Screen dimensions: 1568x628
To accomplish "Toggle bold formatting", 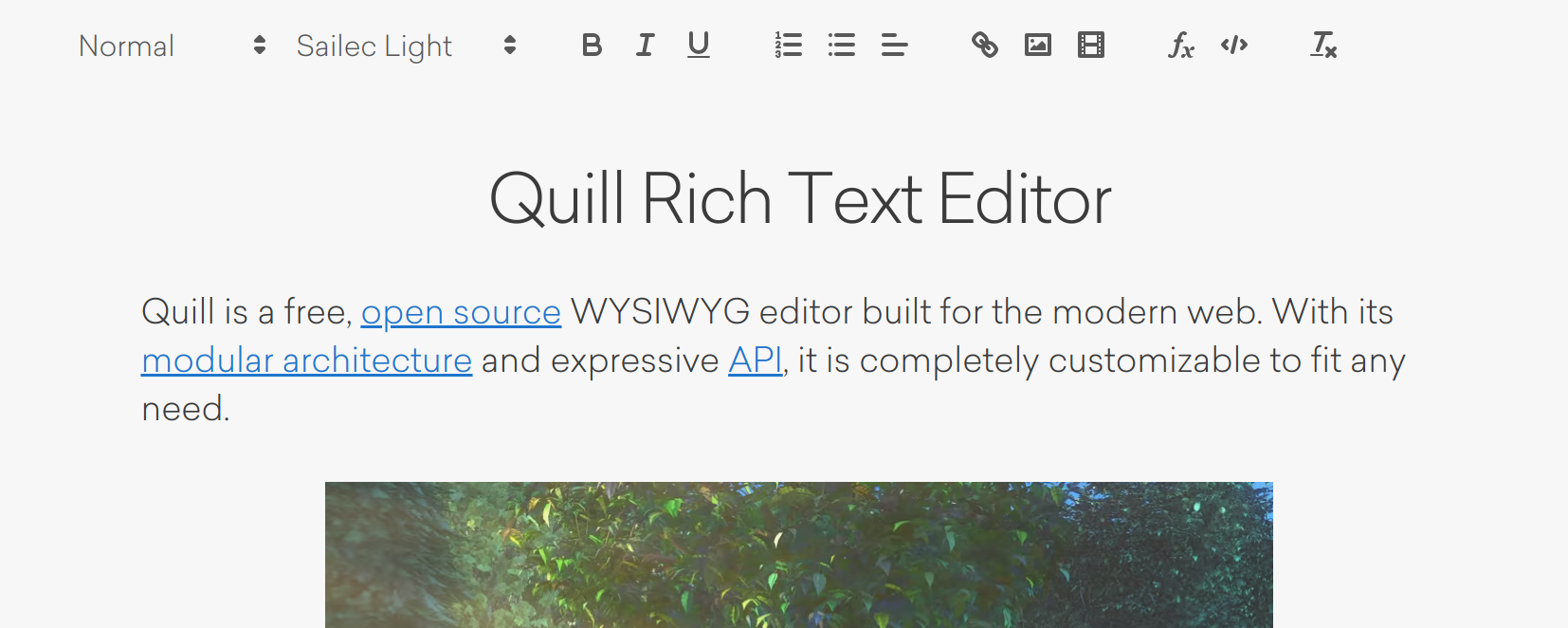I will coord(592,45).
